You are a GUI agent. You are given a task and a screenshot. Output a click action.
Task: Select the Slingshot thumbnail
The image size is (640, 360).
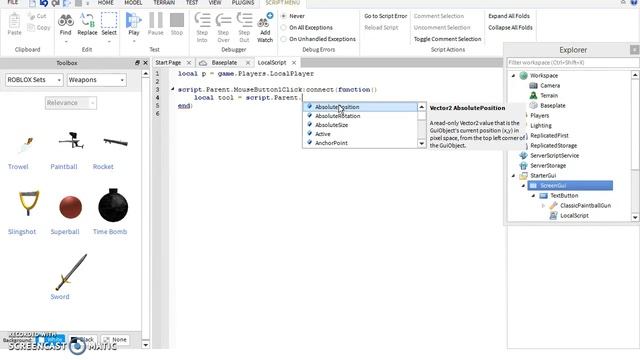click(x=29, y=203)
